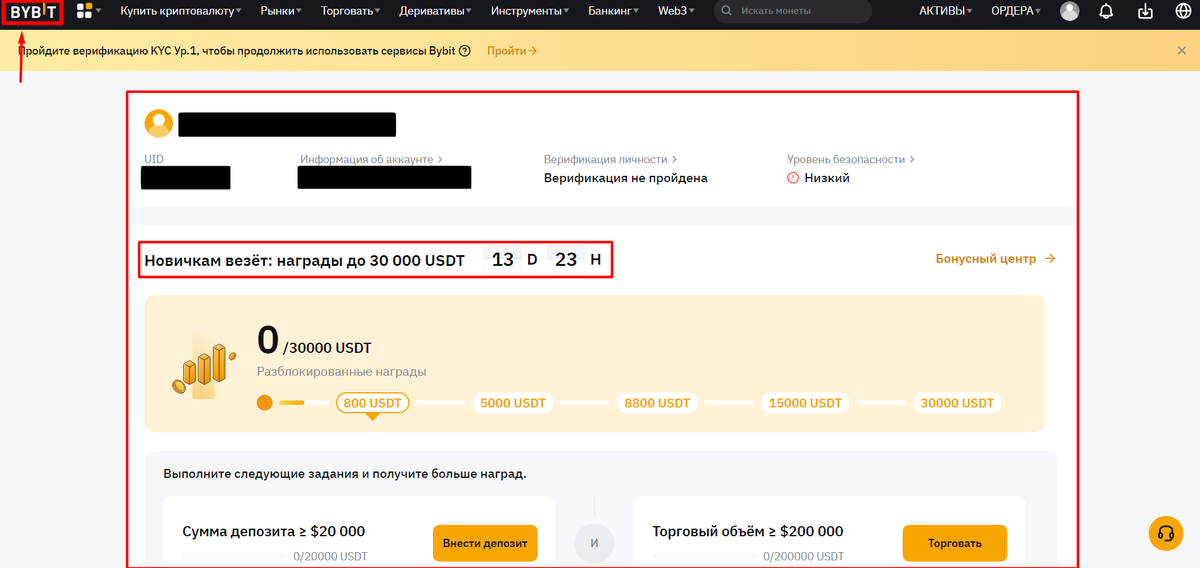The height and width of the screenshot is (568, 1200).
Task: Expand the Банкинг menu
Action: [x=614, y=12]
